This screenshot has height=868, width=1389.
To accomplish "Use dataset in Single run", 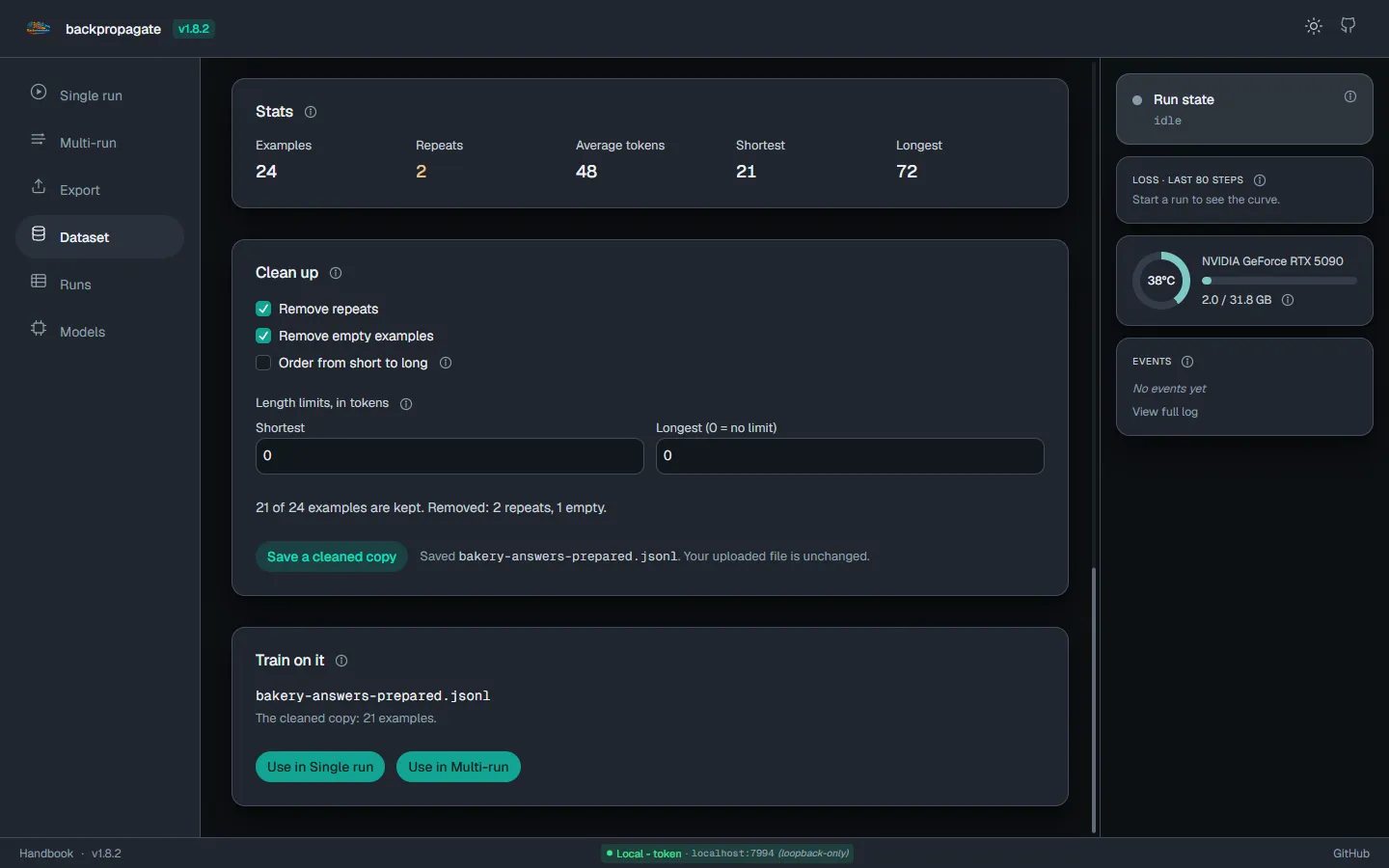I will pyautogui.click(x=320, y=767).
